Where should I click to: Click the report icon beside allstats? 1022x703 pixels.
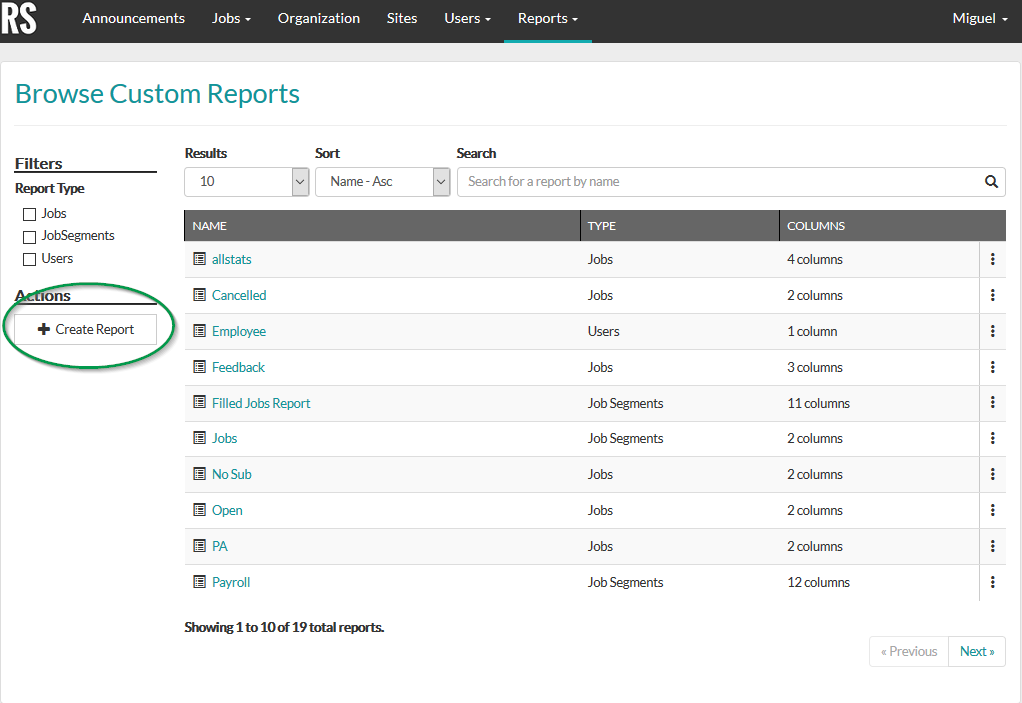pos(198,258)
